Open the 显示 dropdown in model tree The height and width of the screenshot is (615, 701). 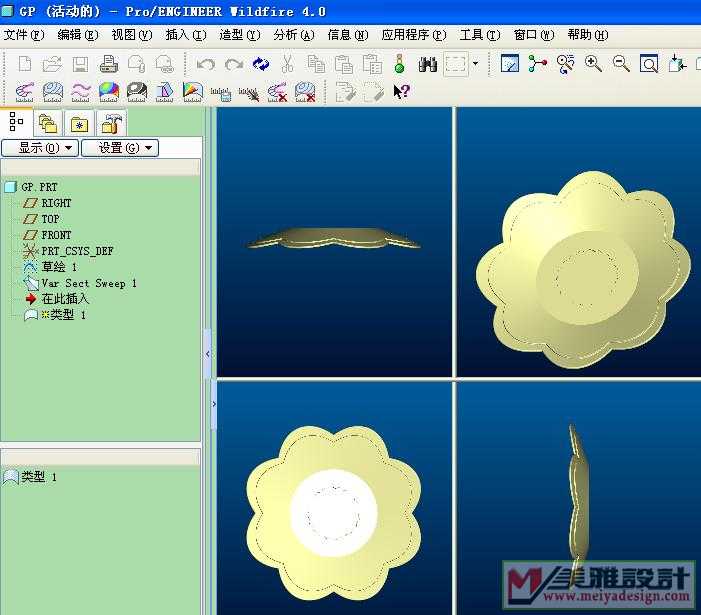click(39, 148)
